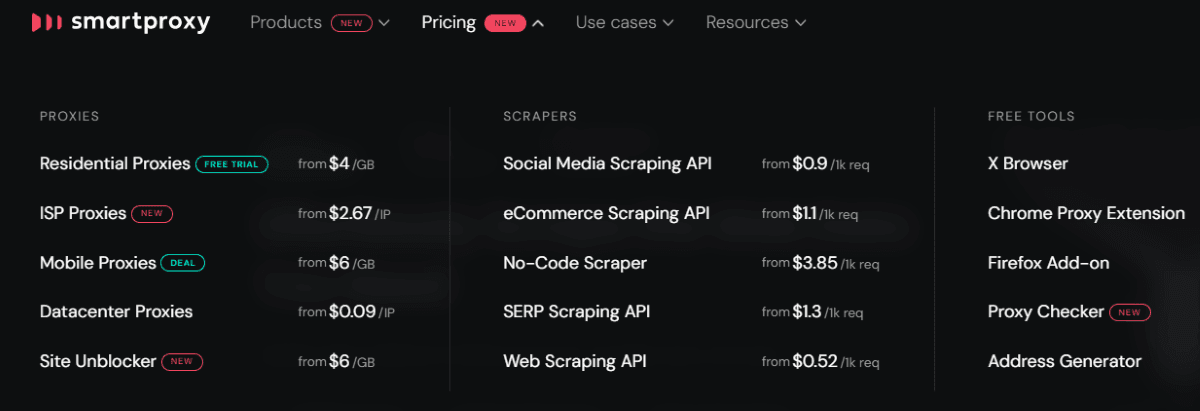Click the FREE TRIAL badge
Screen dimensions: 1200x411
[x=232, y=164]
